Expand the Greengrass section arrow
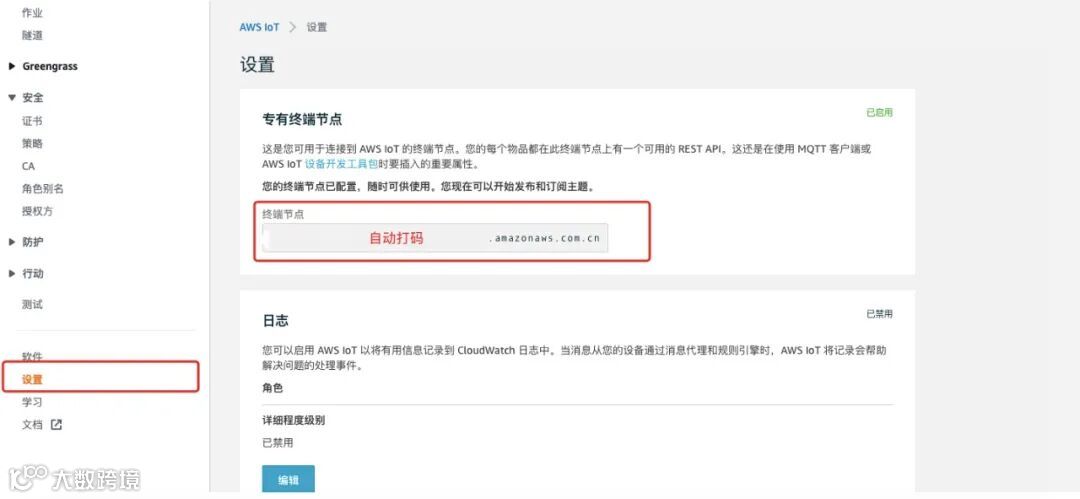The image size is (1080, 499). pyautogui.click(x=12, y=66)
